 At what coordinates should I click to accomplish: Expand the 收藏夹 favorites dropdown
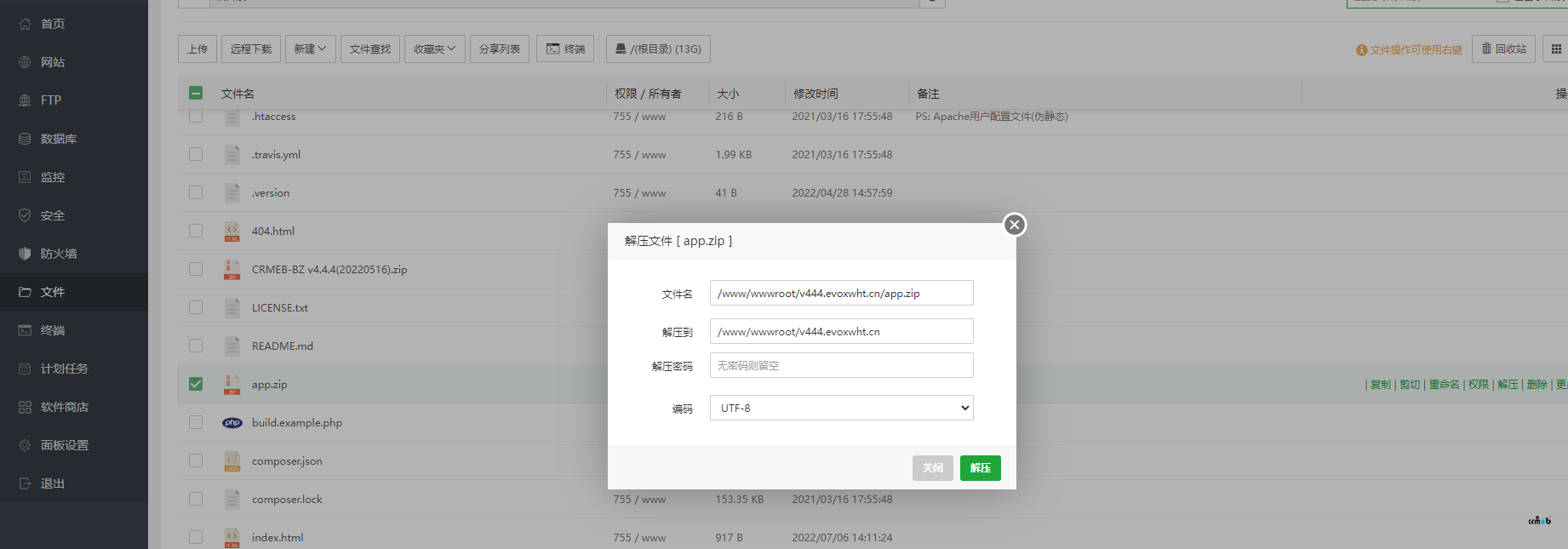coord(434,49)
